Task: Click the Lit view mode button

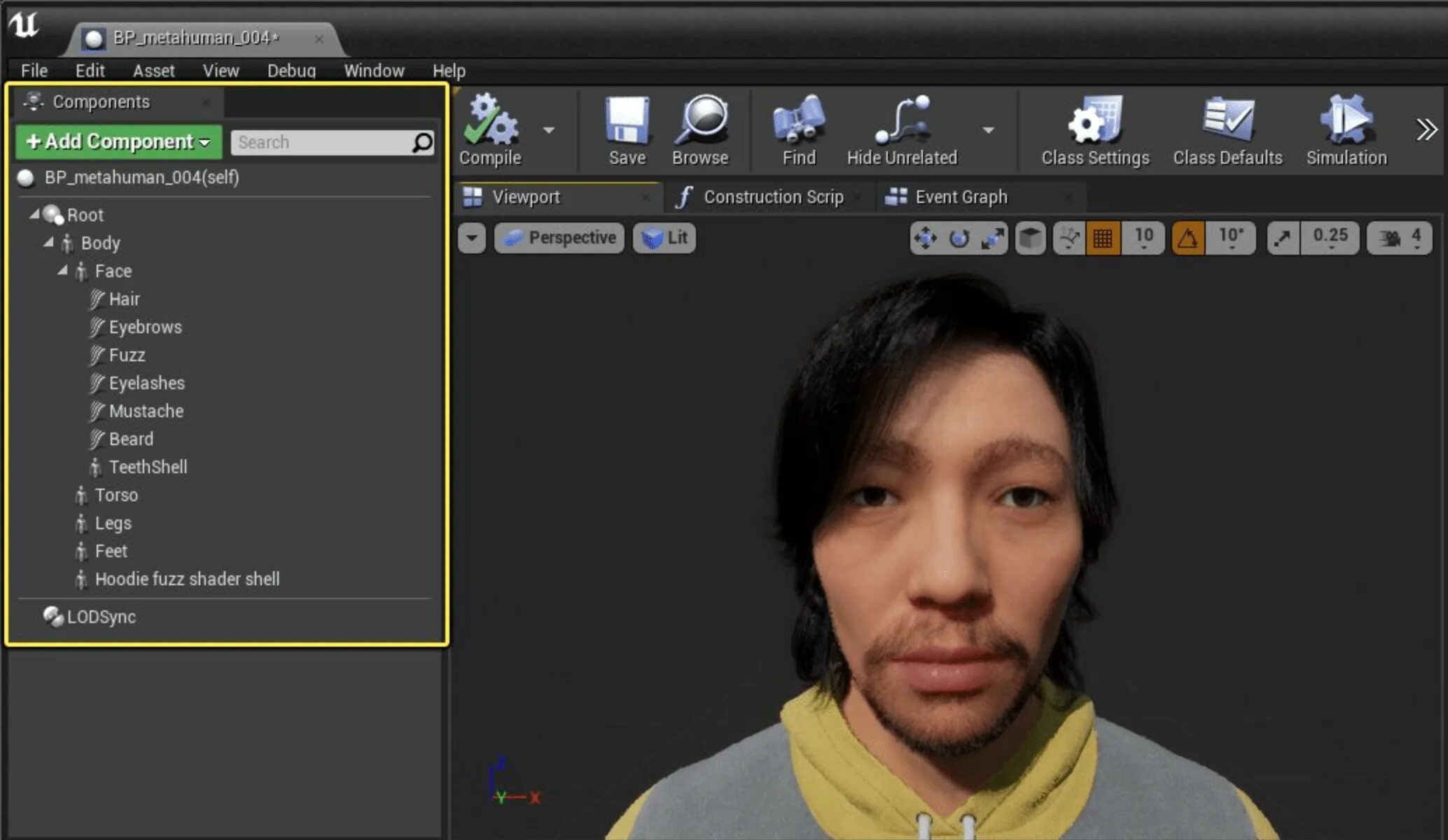Action: pos(664,238)
